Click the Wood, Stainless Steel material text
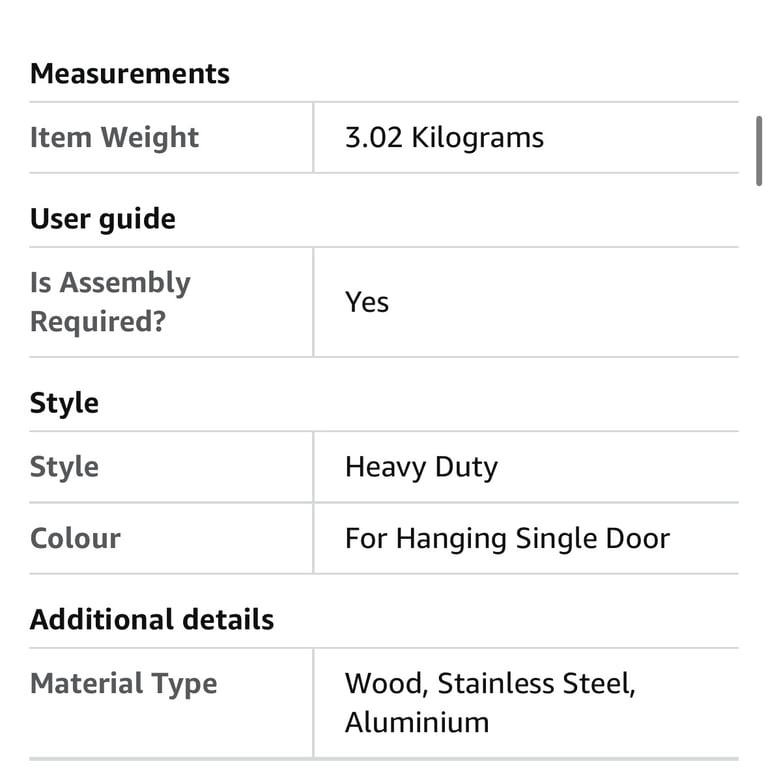Image resolution: width=768 pixels, height=768 pixels. (490, 683)
